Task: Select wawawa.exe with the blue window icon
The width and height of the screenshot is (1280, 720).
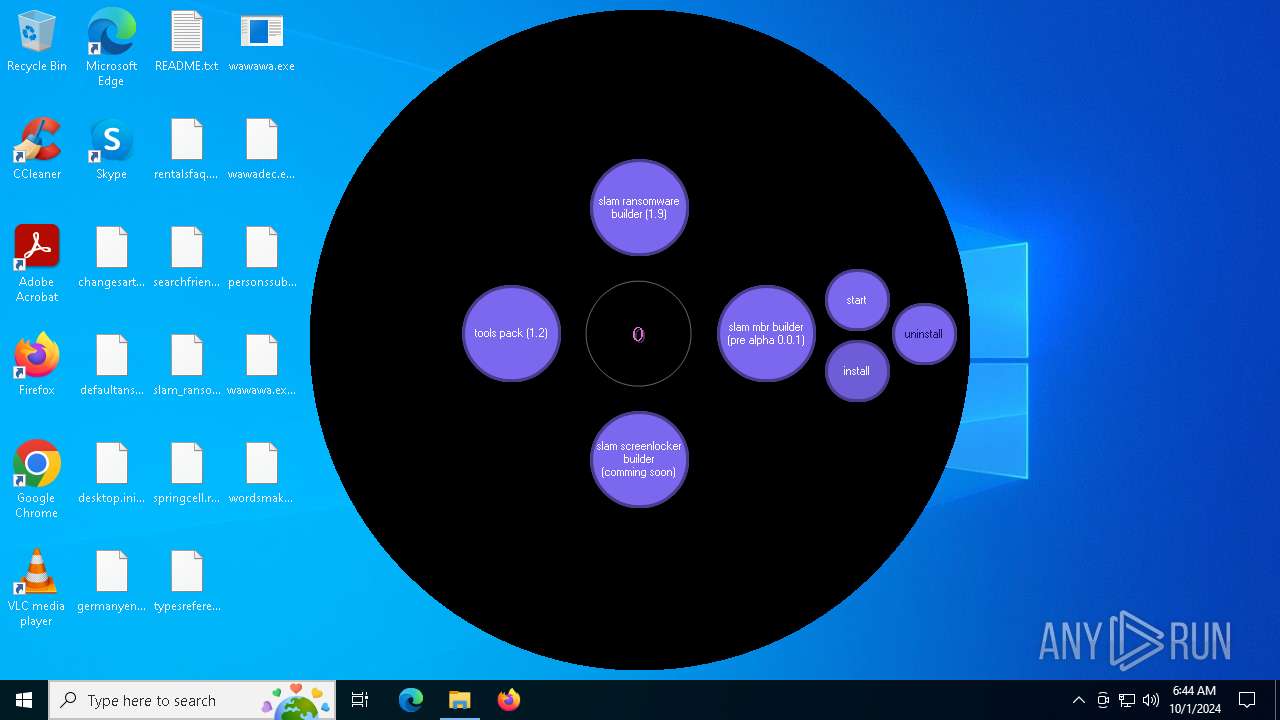Action: click(261, 42)
